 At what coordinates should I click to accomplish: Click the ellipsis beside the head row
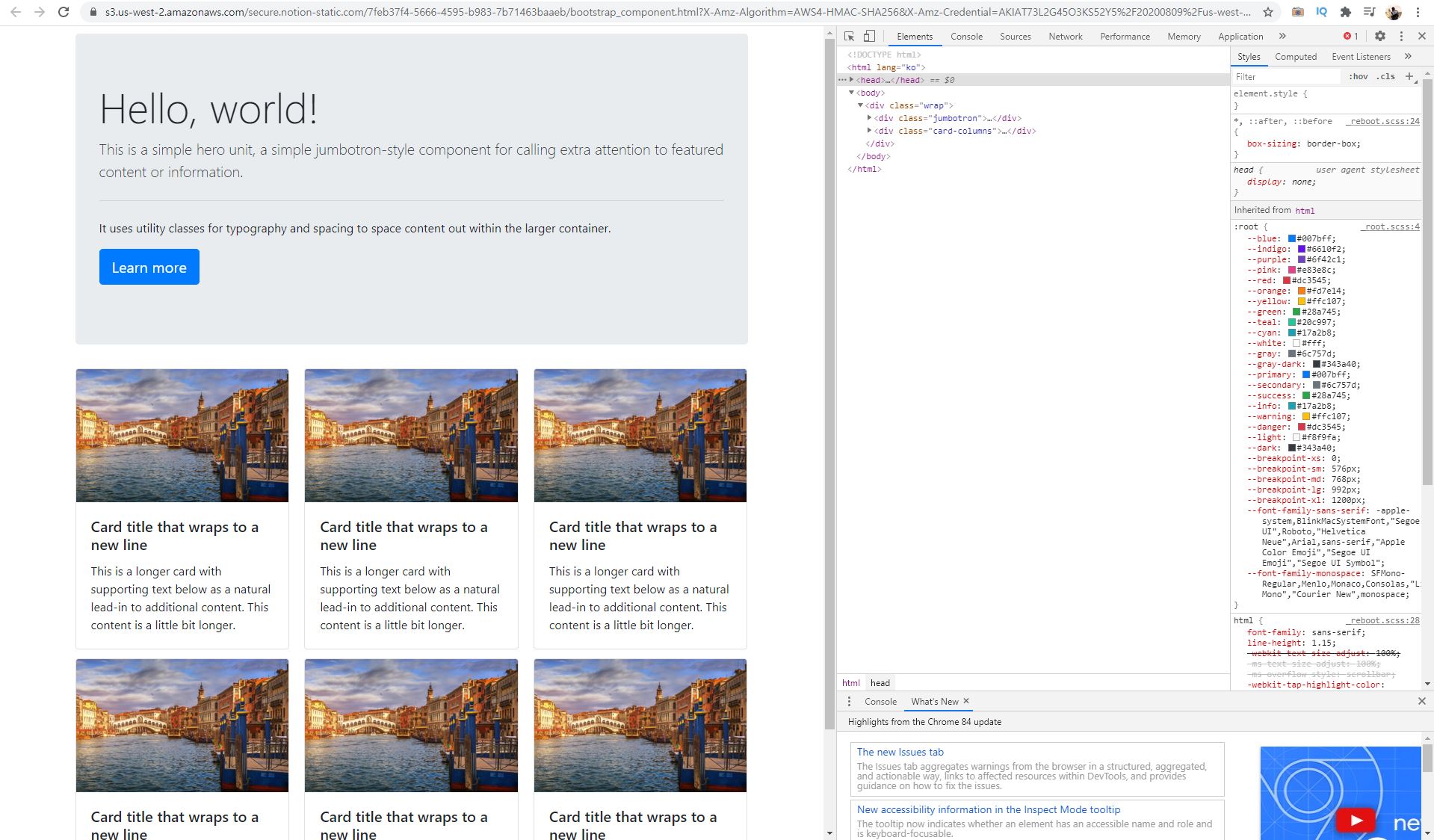pos(842,79)
